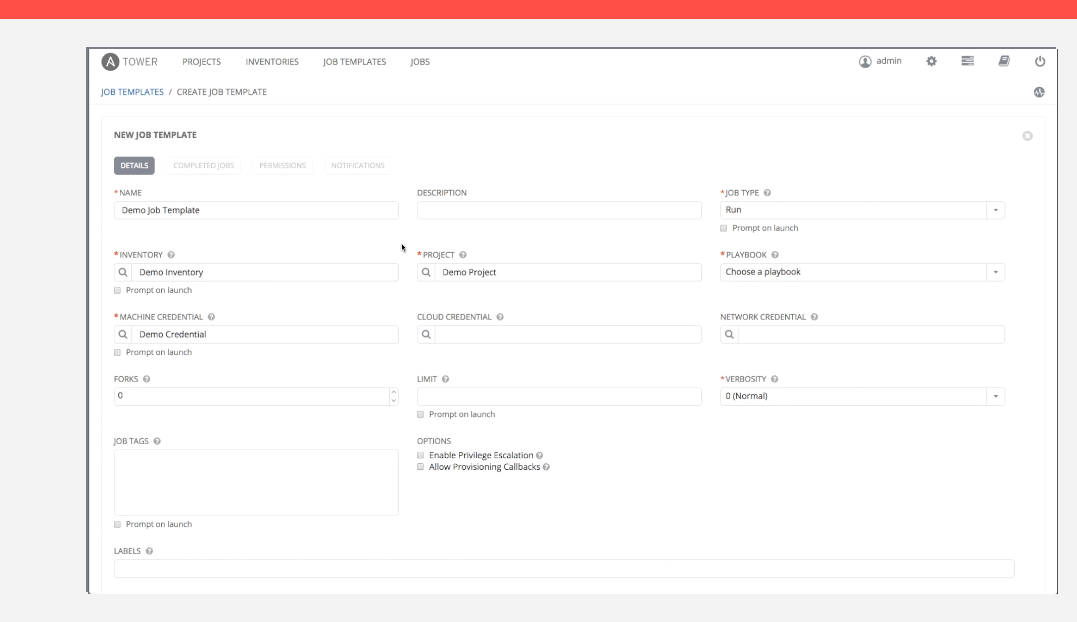Click the power log out icon
The width and height of the screenshot is (1077, 622).
1040,61
